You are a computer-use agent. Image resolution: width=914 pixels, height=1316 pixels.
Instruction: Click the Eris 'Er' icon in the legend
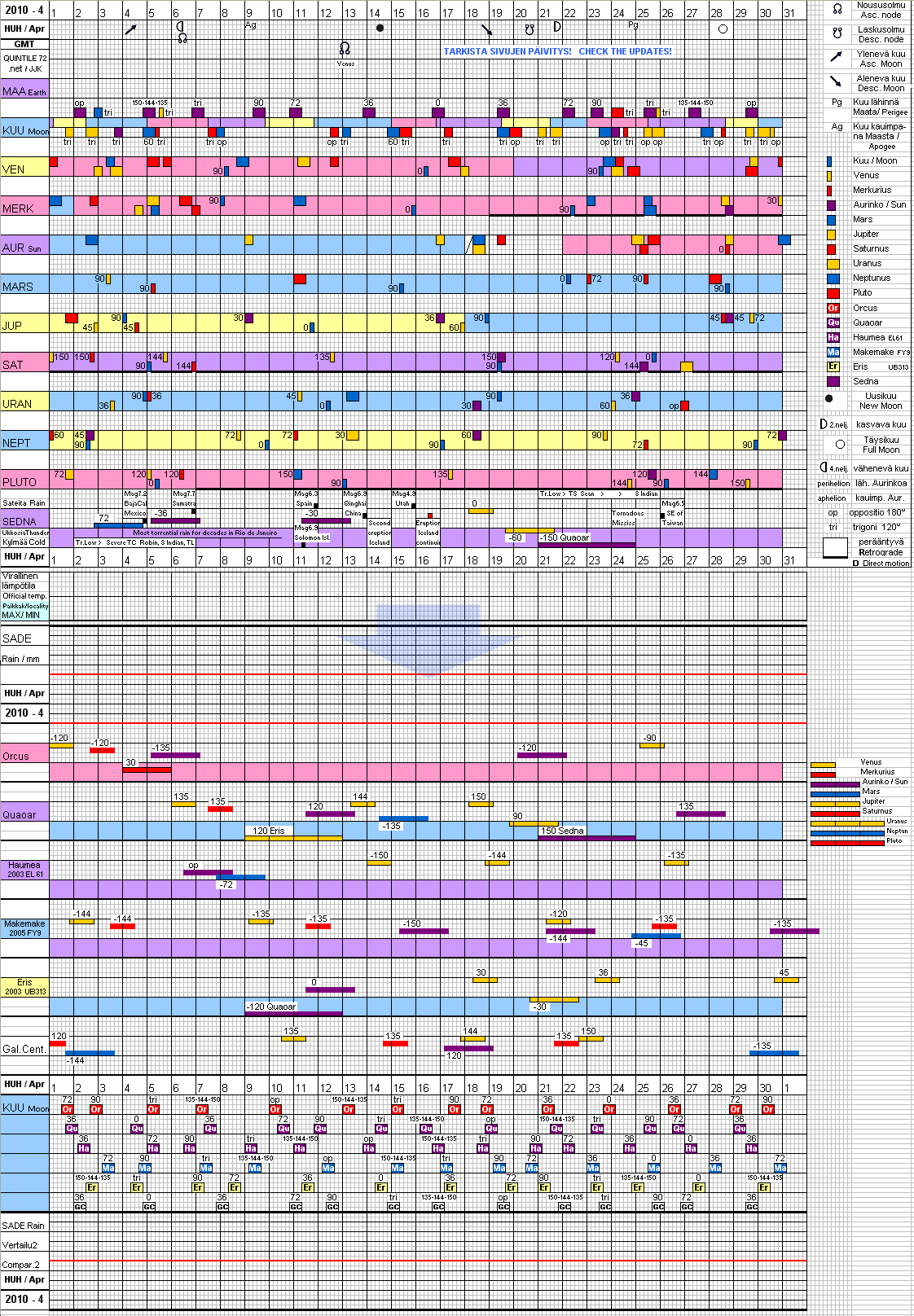coord(833,366)
